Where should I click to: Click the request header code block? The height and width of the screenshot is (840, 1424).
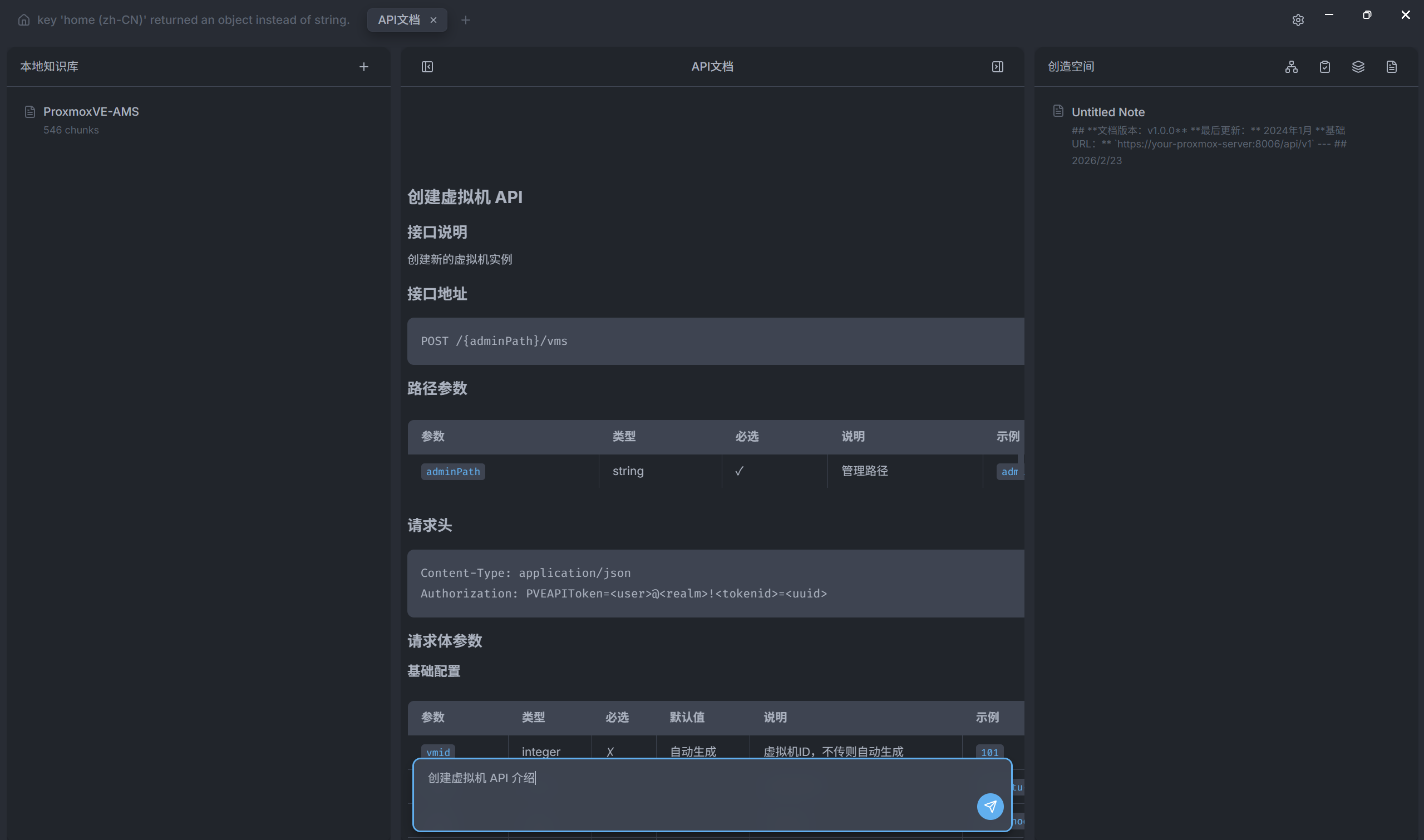[x=713, y=583]
